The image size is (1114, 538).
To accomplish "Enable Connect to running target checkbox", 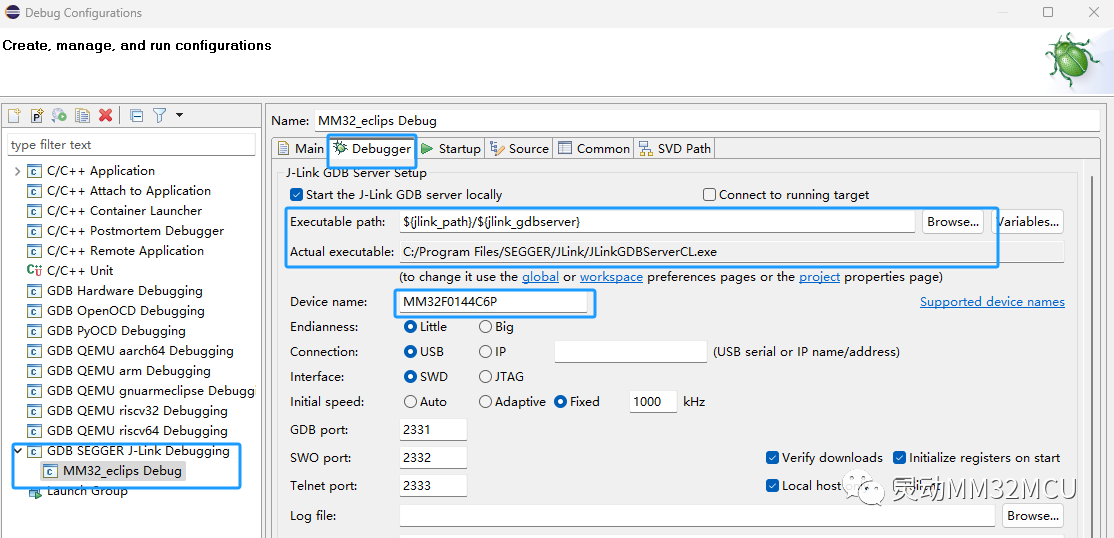I will pos(709,195).
